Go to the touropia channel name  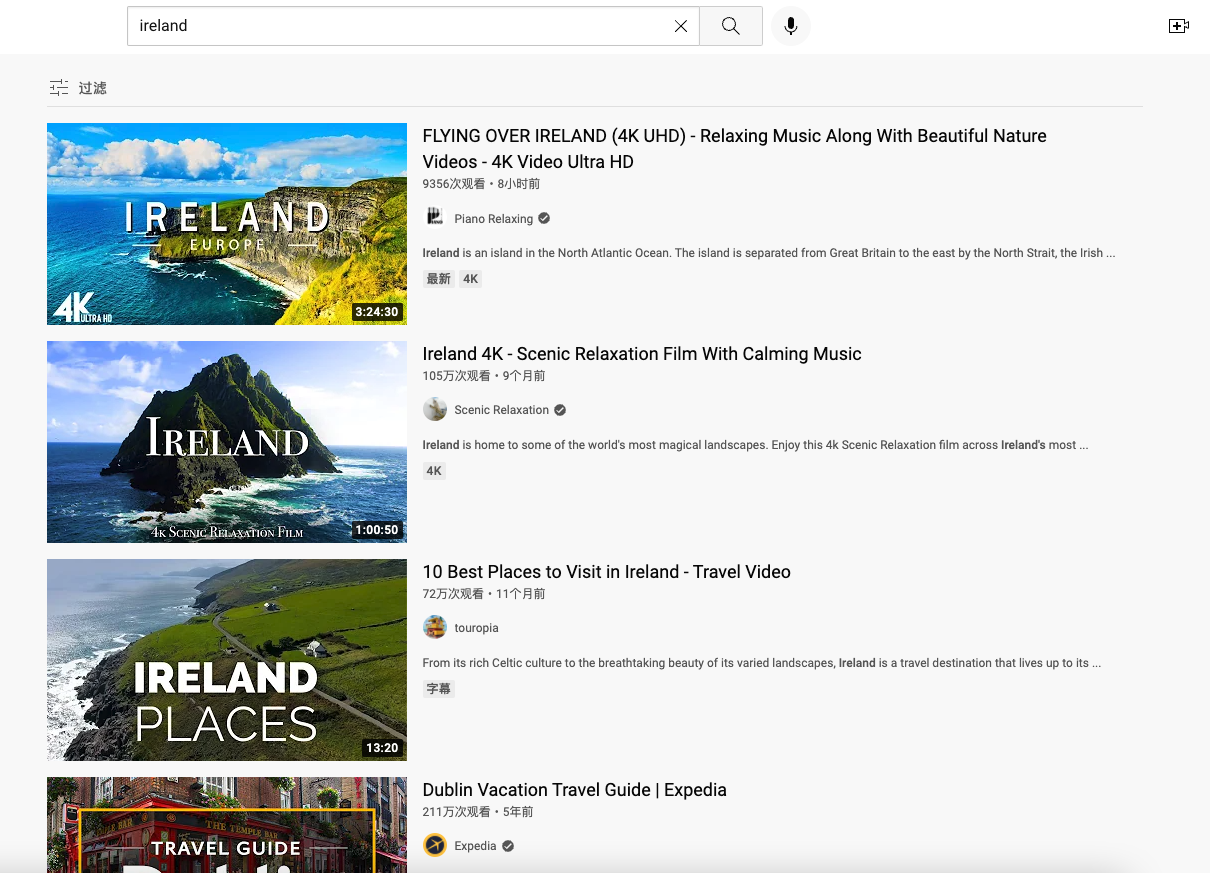click(x=476, y=628)
